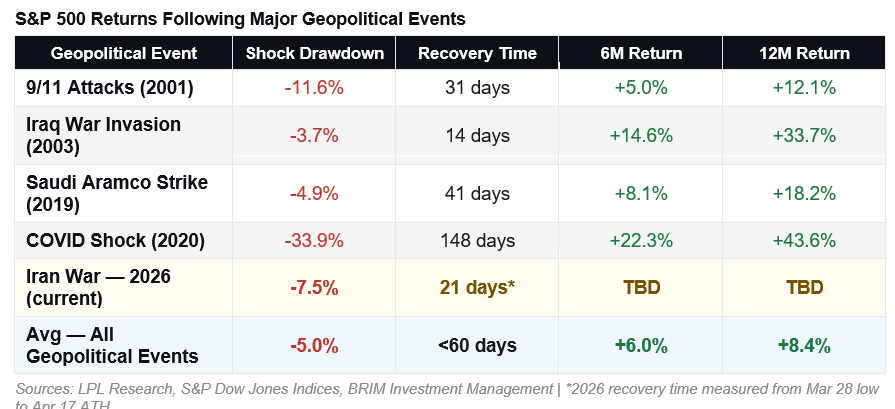Viewport: 895px width, 409px height.
Task: Click the Geopolitical Event column header
Action: coord(124,53)
